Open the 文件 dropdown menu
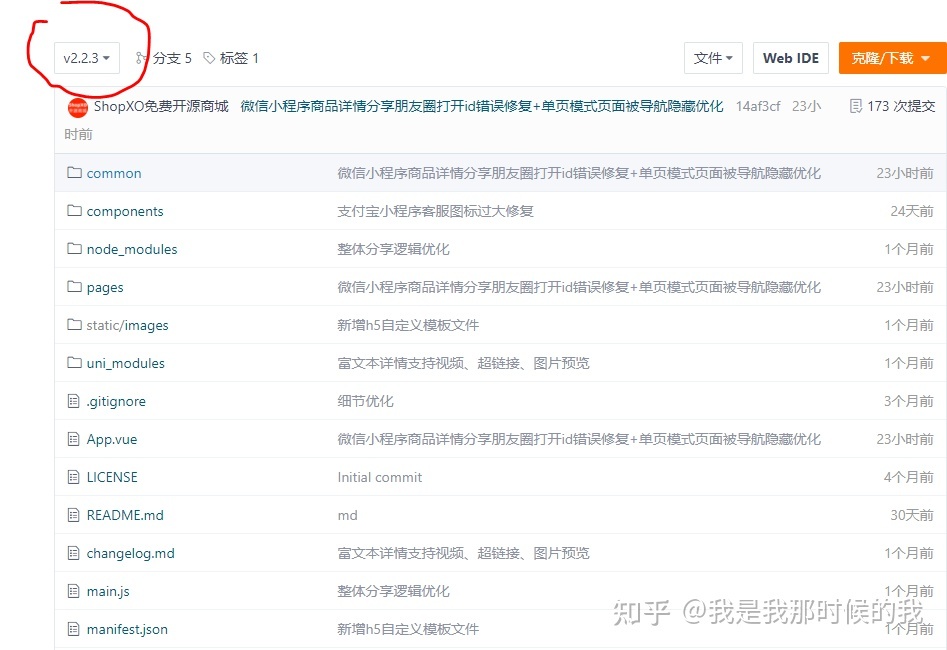Viewport: 947px width, 650px height. tap(713, 58)
